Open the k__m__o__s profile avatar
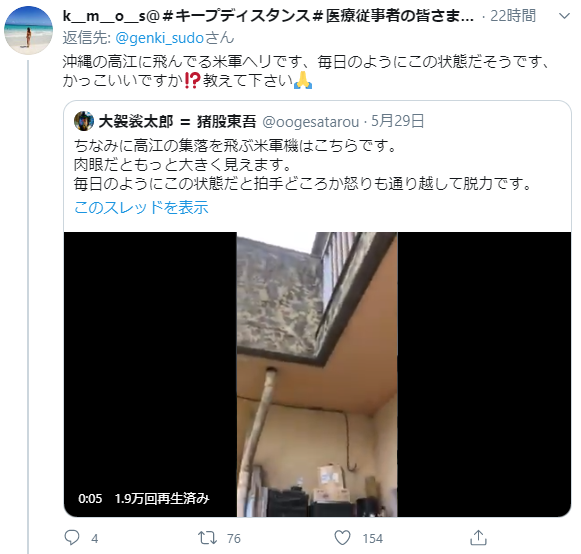The width and height of the screenshot is (581, 554). tap(29, 30)
